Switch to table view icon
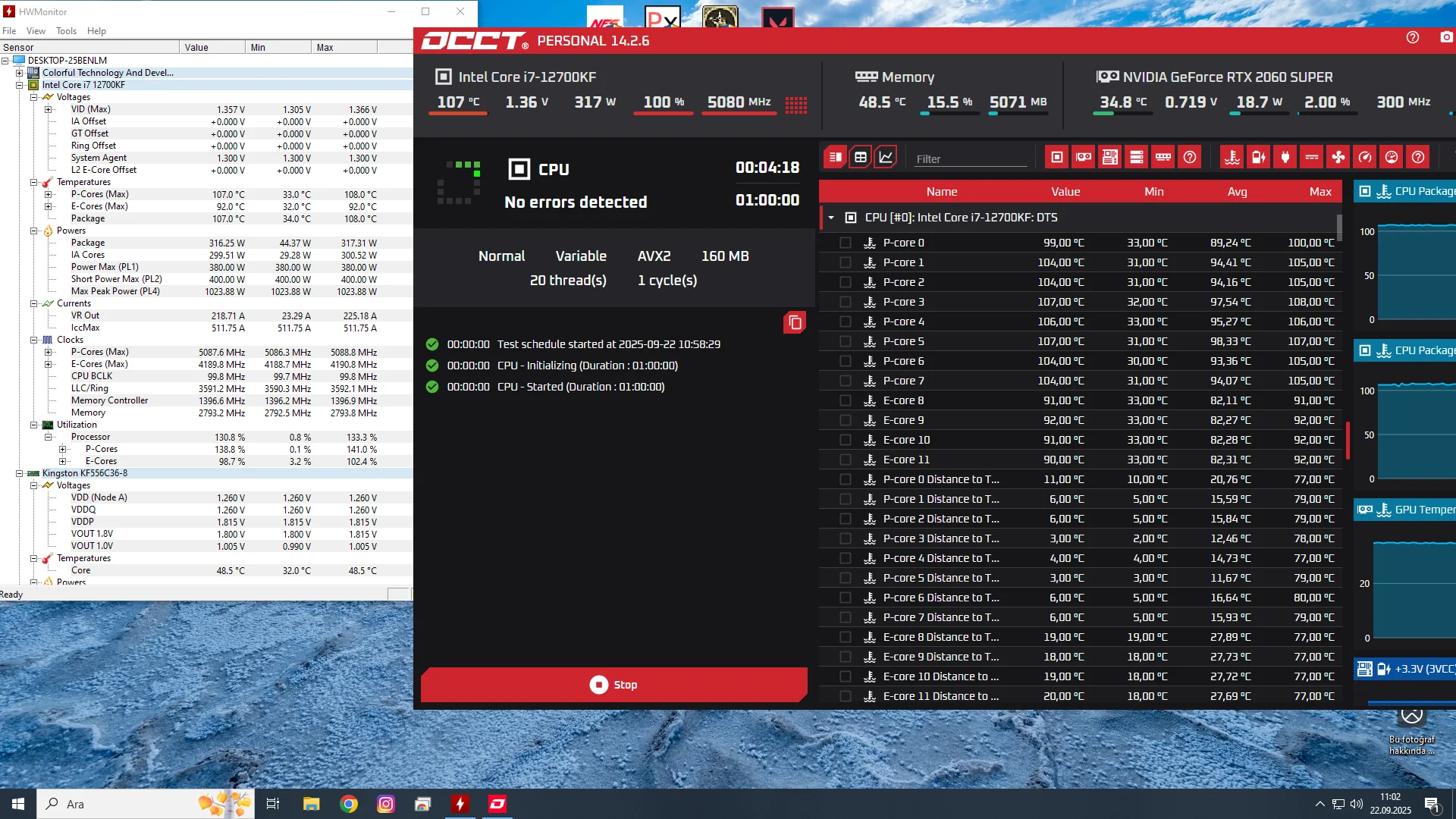This screenshot has height=819, width=1456. point(860,157)
